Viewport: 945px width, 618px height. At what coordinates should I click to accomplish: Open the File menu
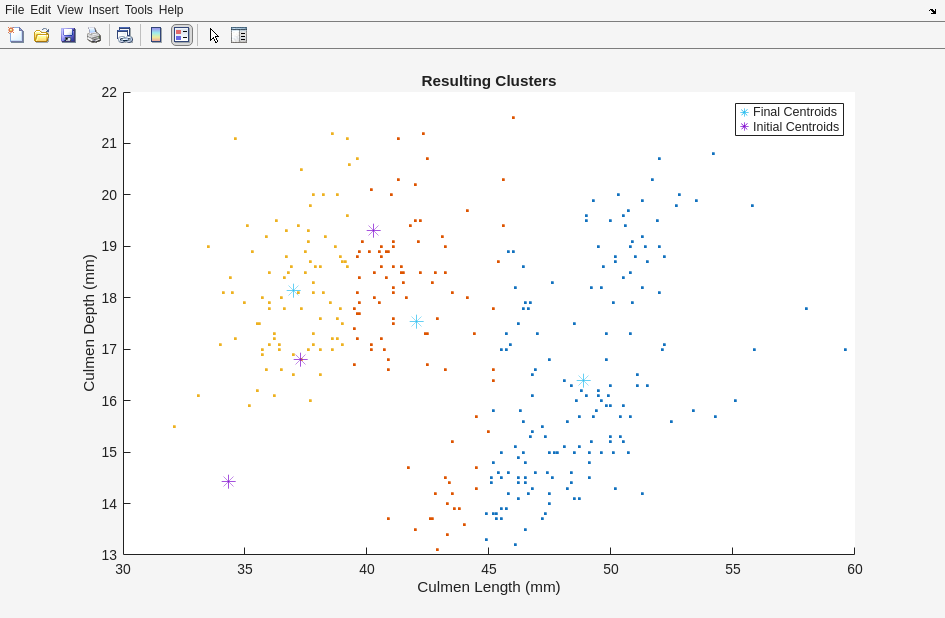point(14,10)
